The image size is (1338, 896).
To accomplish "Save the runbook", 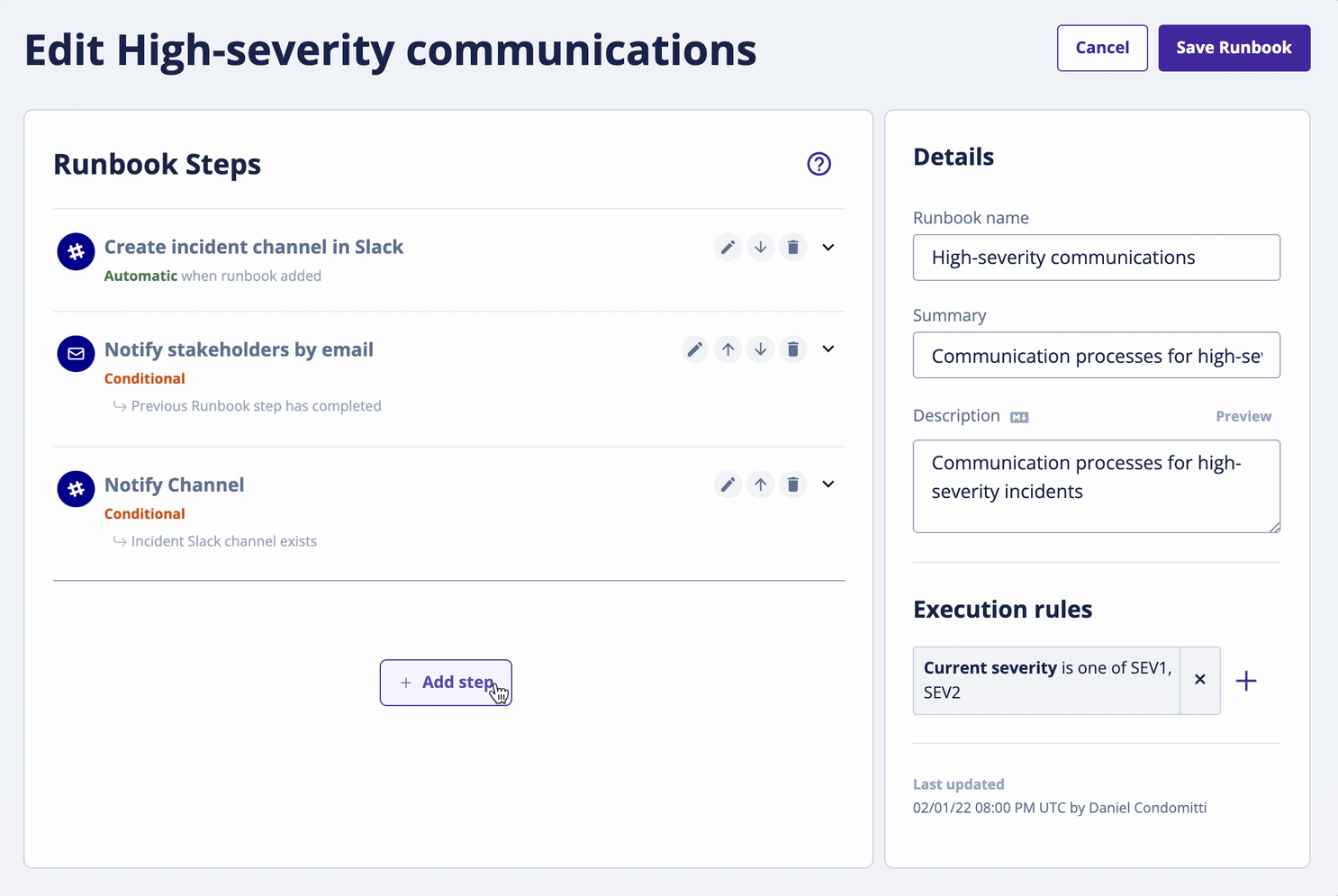I will (x=1234, y=48).
